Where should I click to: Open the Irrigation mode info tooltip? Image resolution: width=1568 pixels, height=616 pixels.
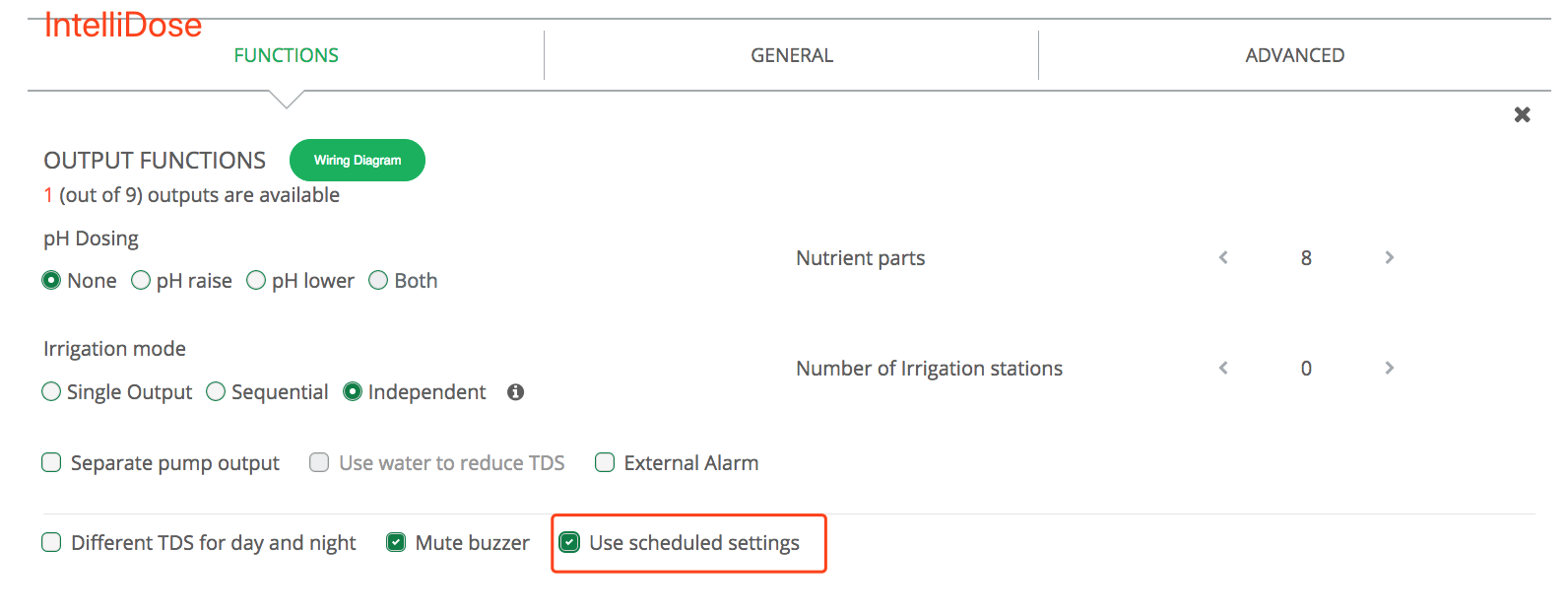[x=515, y=391]
